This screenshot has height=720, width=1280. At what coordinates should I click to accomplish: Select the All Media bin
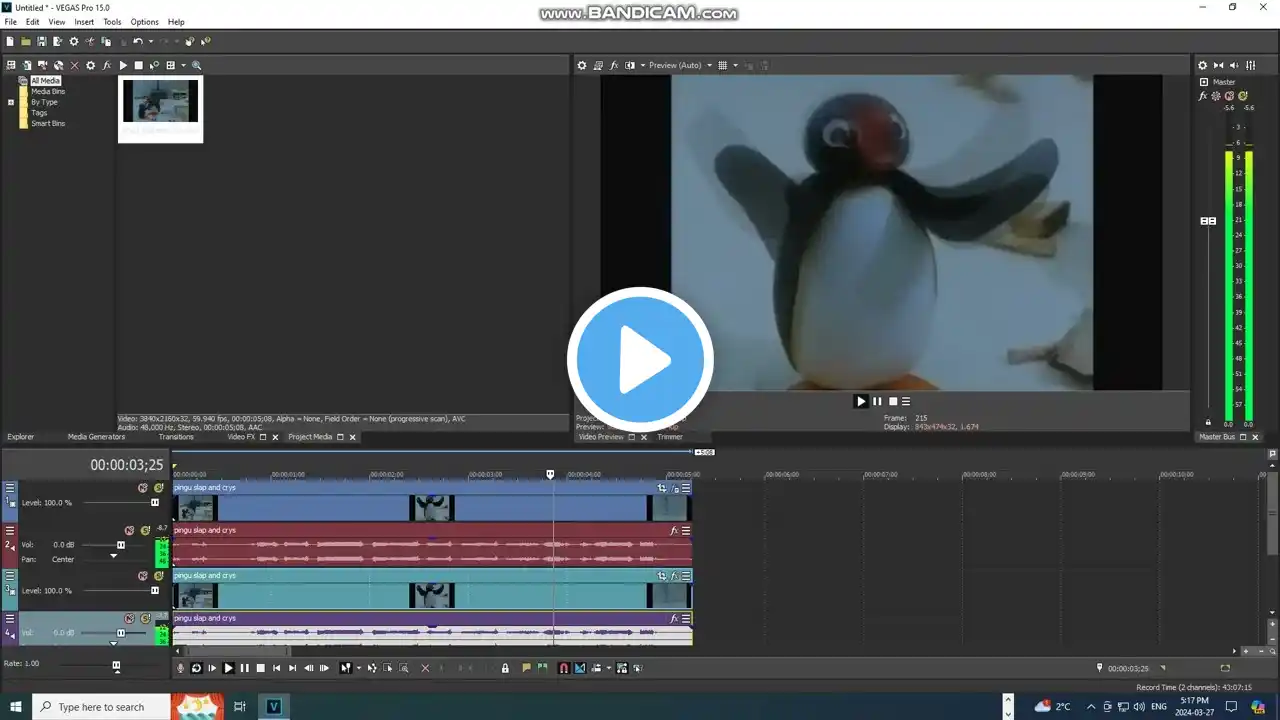tap(45, 80)
